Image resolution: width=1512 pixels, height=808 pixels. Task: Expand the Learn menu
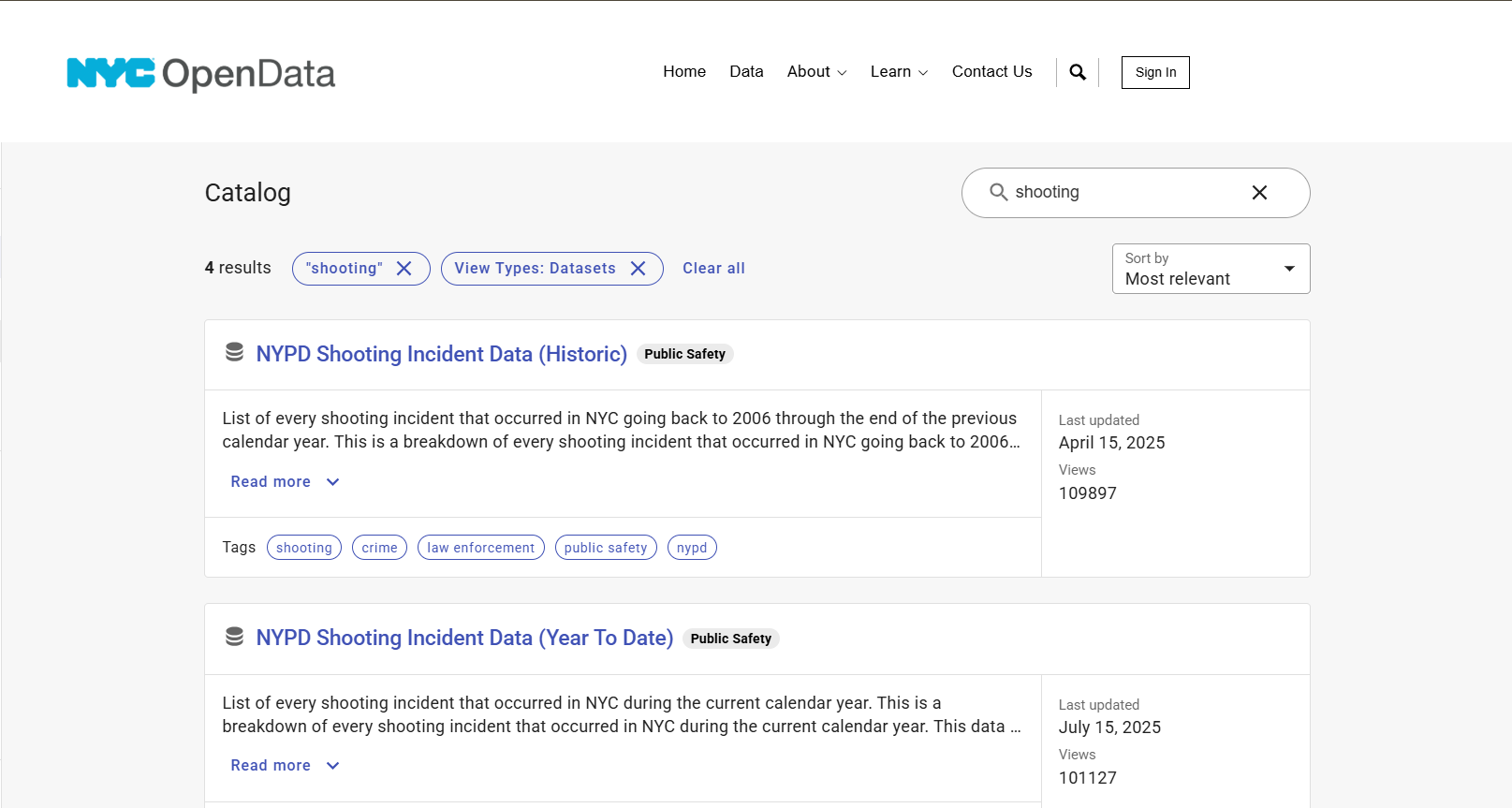click(x=899, y=71)
